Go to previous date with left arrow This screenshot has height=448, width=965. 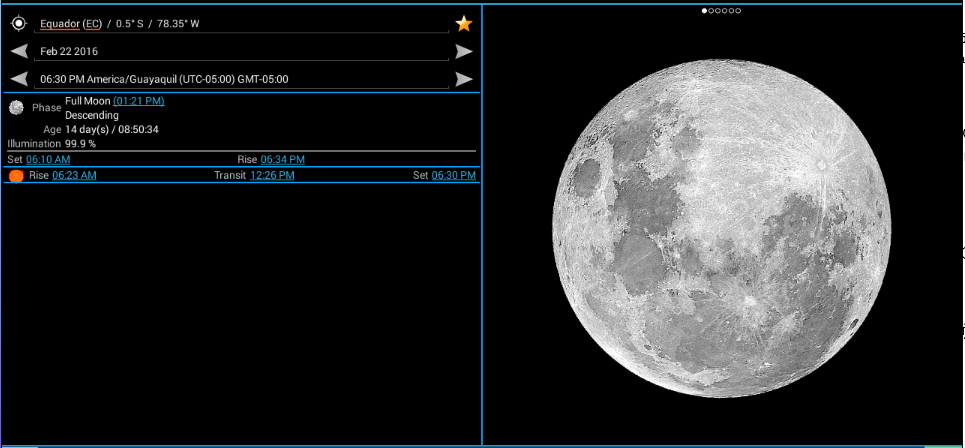click(x=20, y=52)
